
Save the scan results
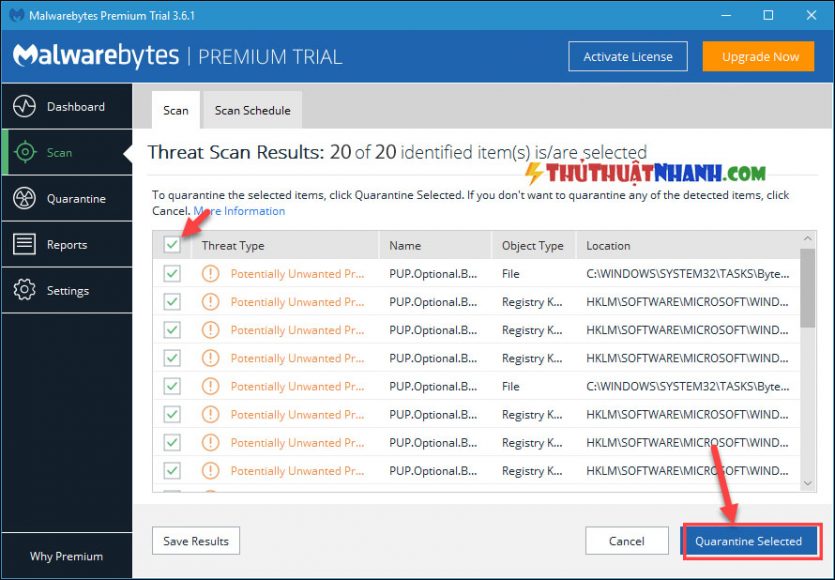point(195,540)
